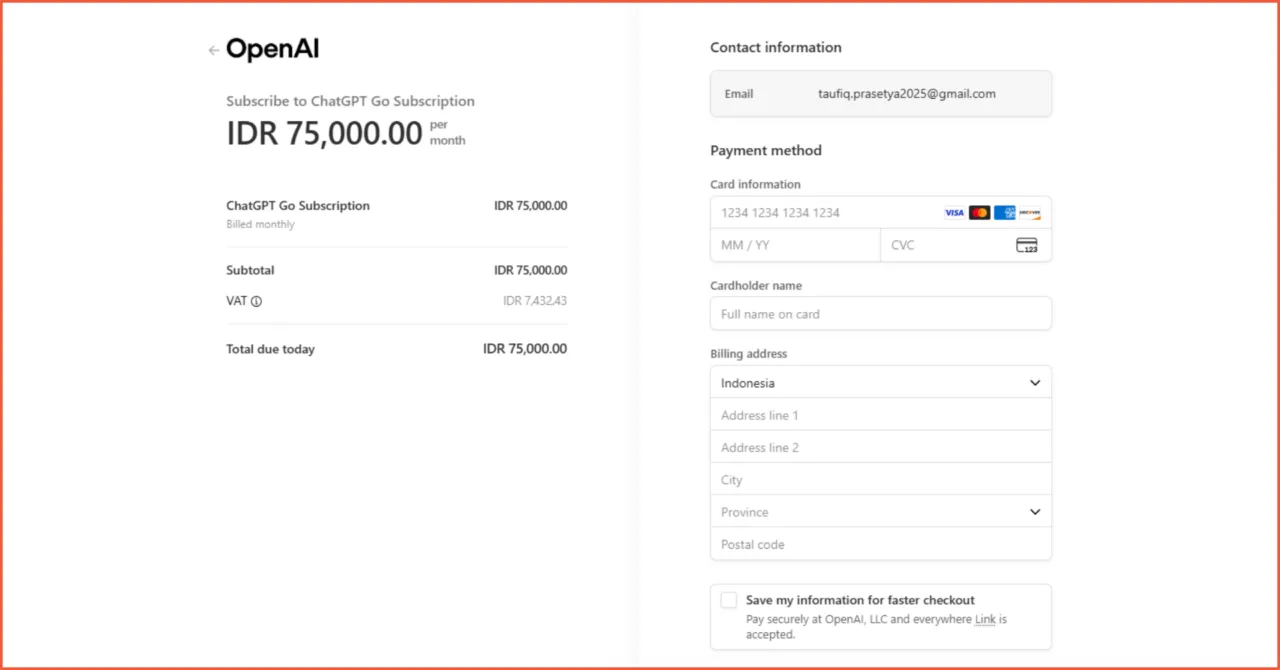Click the Postal code field
The image size is (1280, 670).
[x=880, y=545]
